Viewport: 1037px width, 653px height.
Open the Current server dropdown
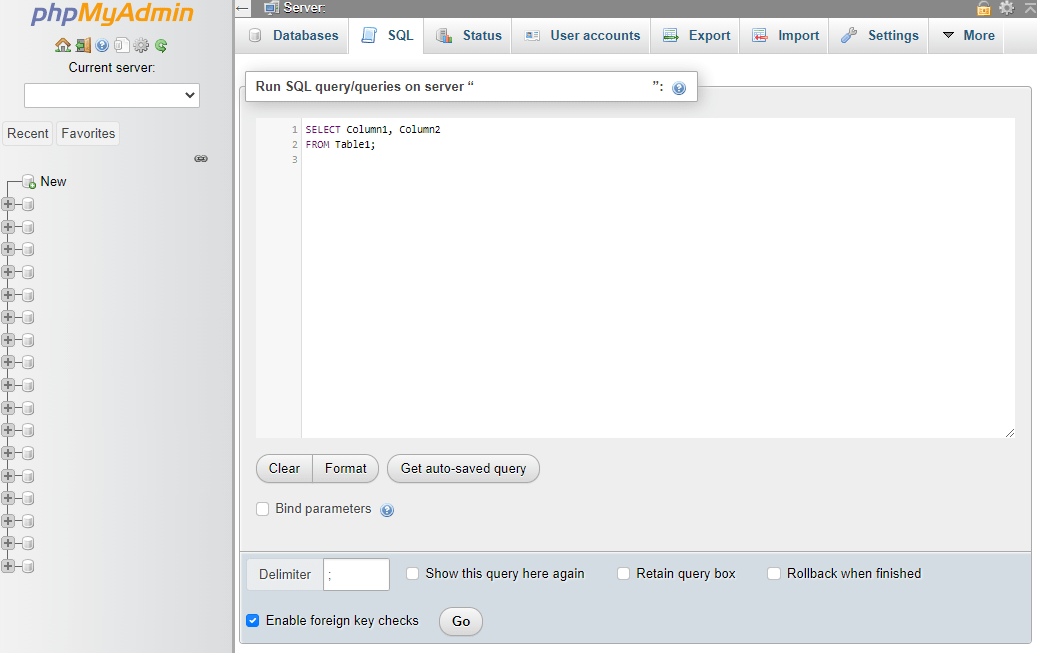111,95
